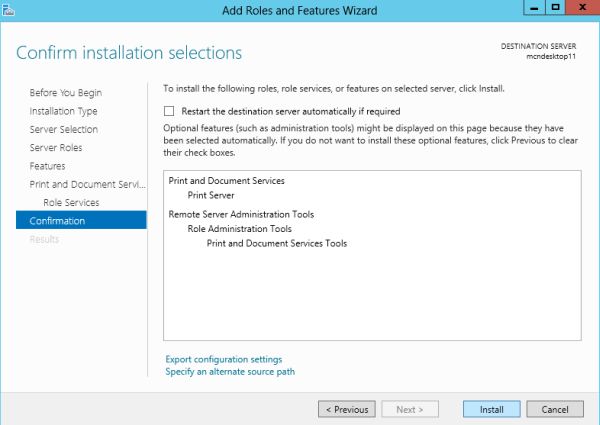Image resolution: width=600 pixels, height=425 pixels.
Task: Go to the Before You Begin step
Action: (65, 93)
